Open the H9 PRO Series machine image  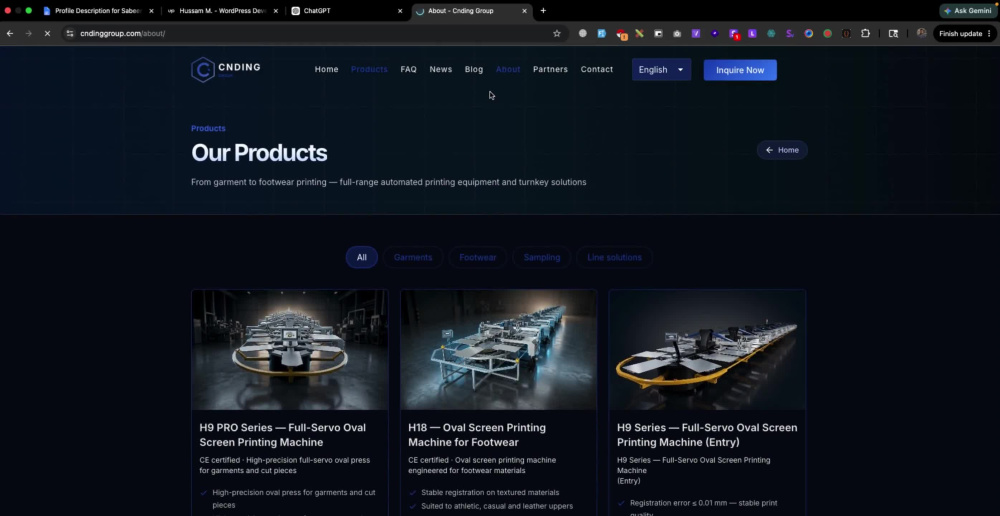pos(290,350)
